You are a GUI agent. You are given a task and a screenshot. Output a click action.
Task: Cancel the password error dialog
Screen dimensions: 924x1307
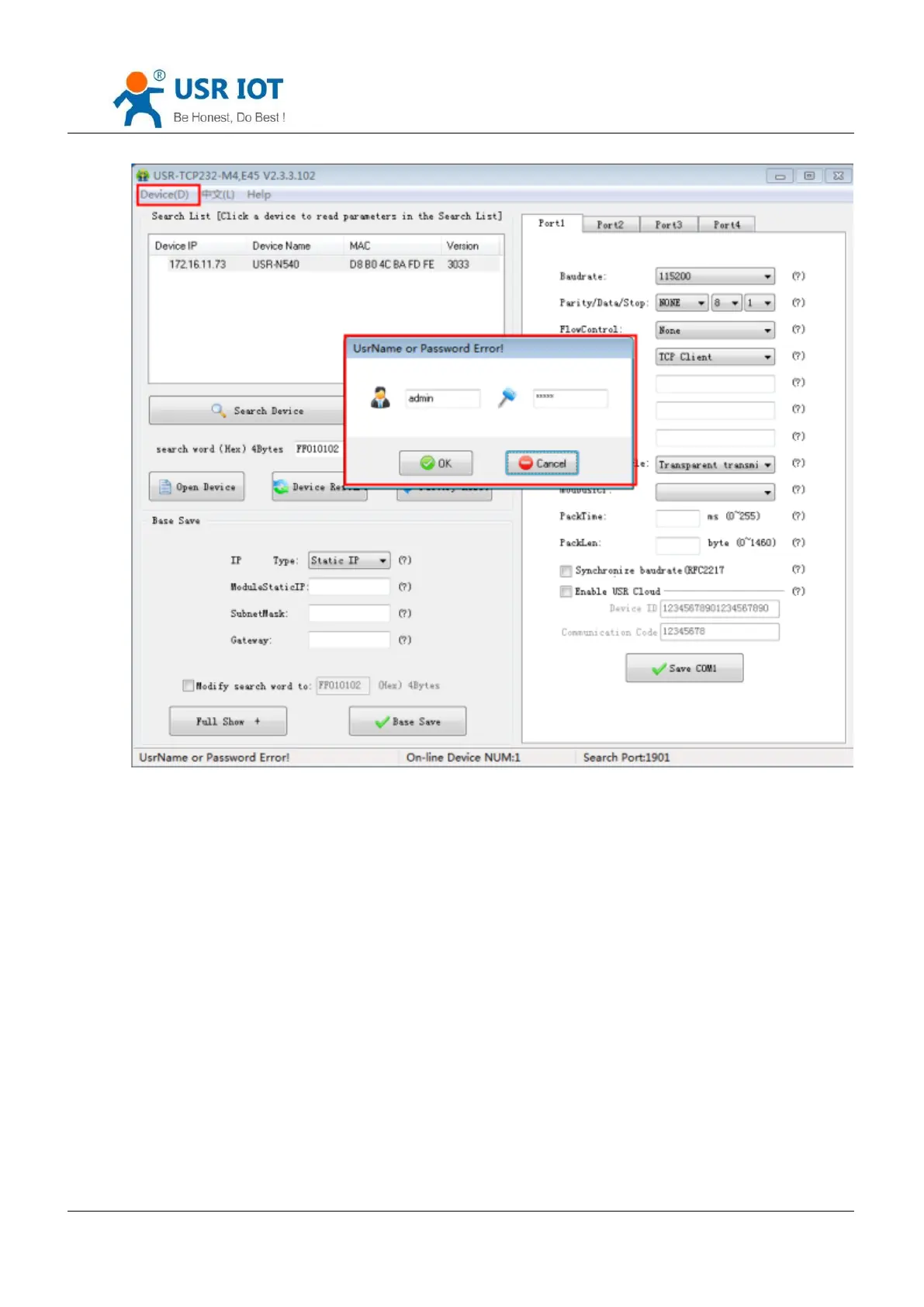click(x=542, y=463)
